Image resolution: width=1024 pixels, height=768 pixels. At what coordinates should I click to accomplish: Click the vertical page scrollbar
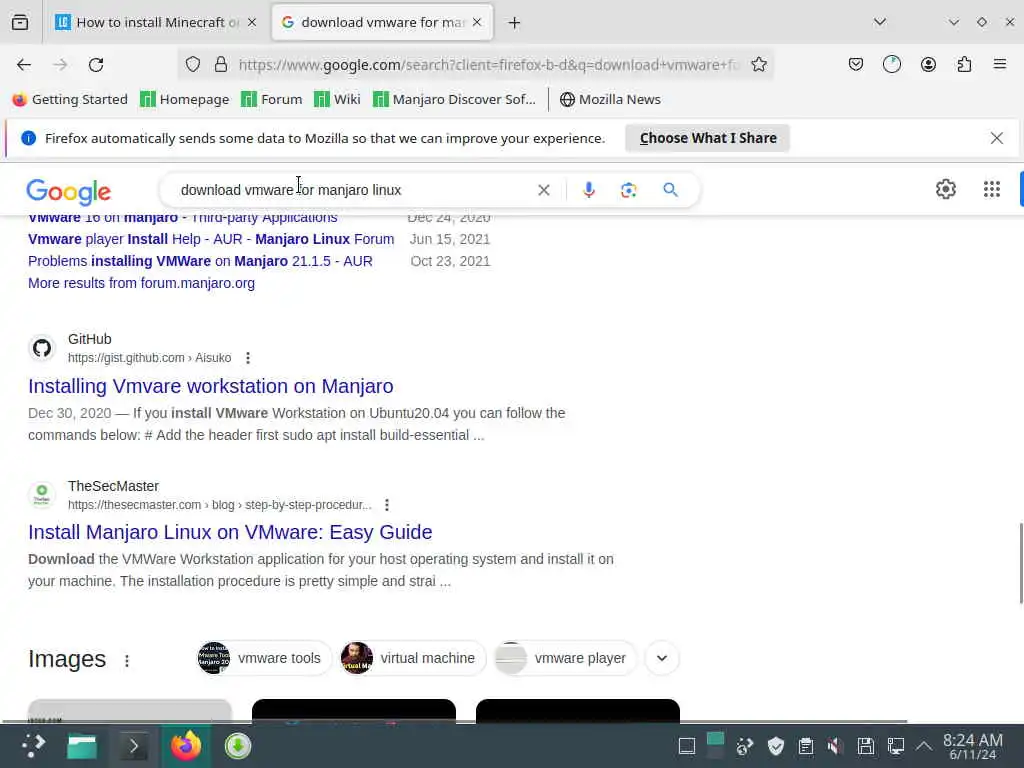1020,563
